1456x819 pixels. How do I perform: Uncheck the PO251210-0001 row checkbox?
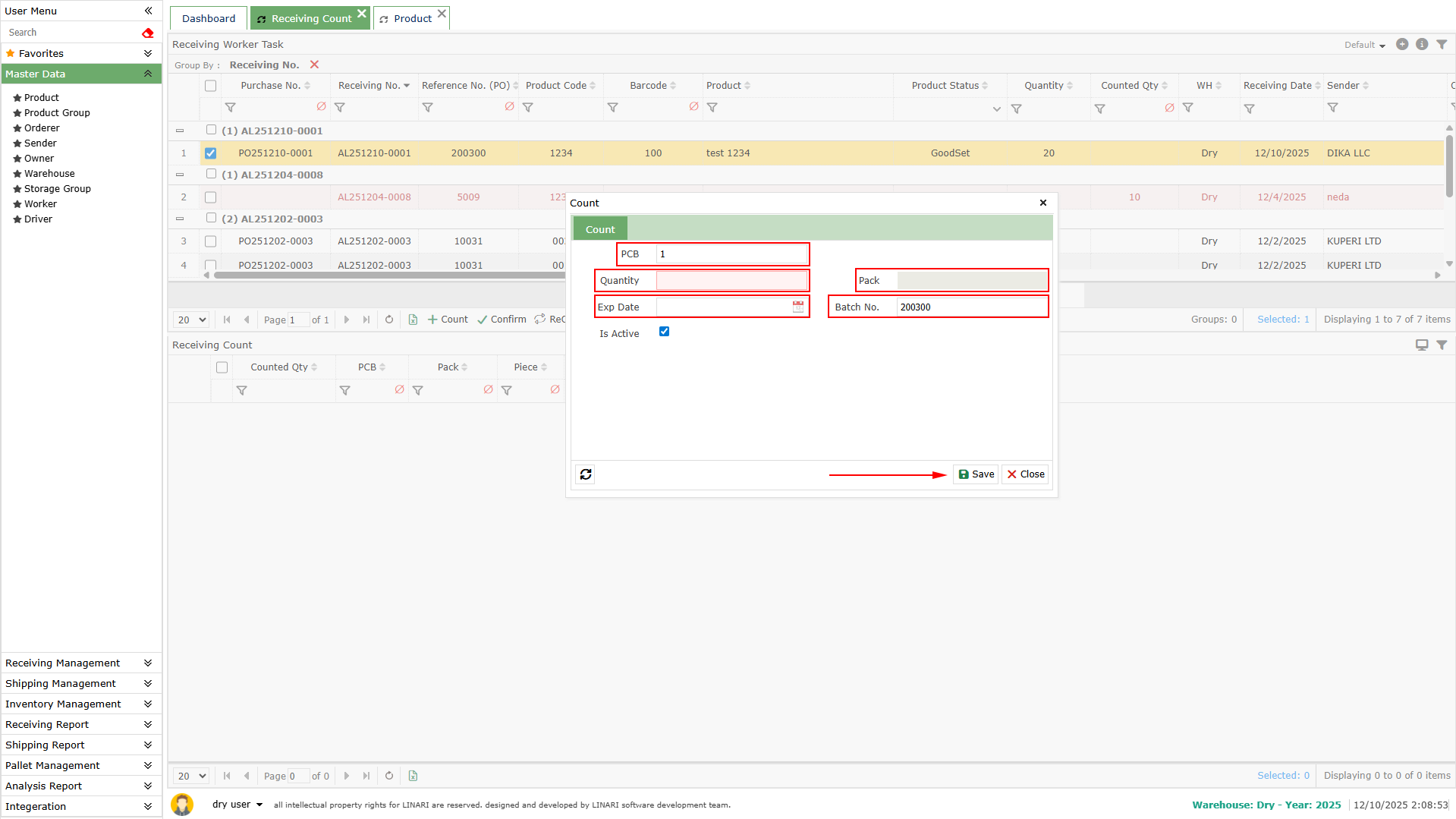click(x=210, y=153)
